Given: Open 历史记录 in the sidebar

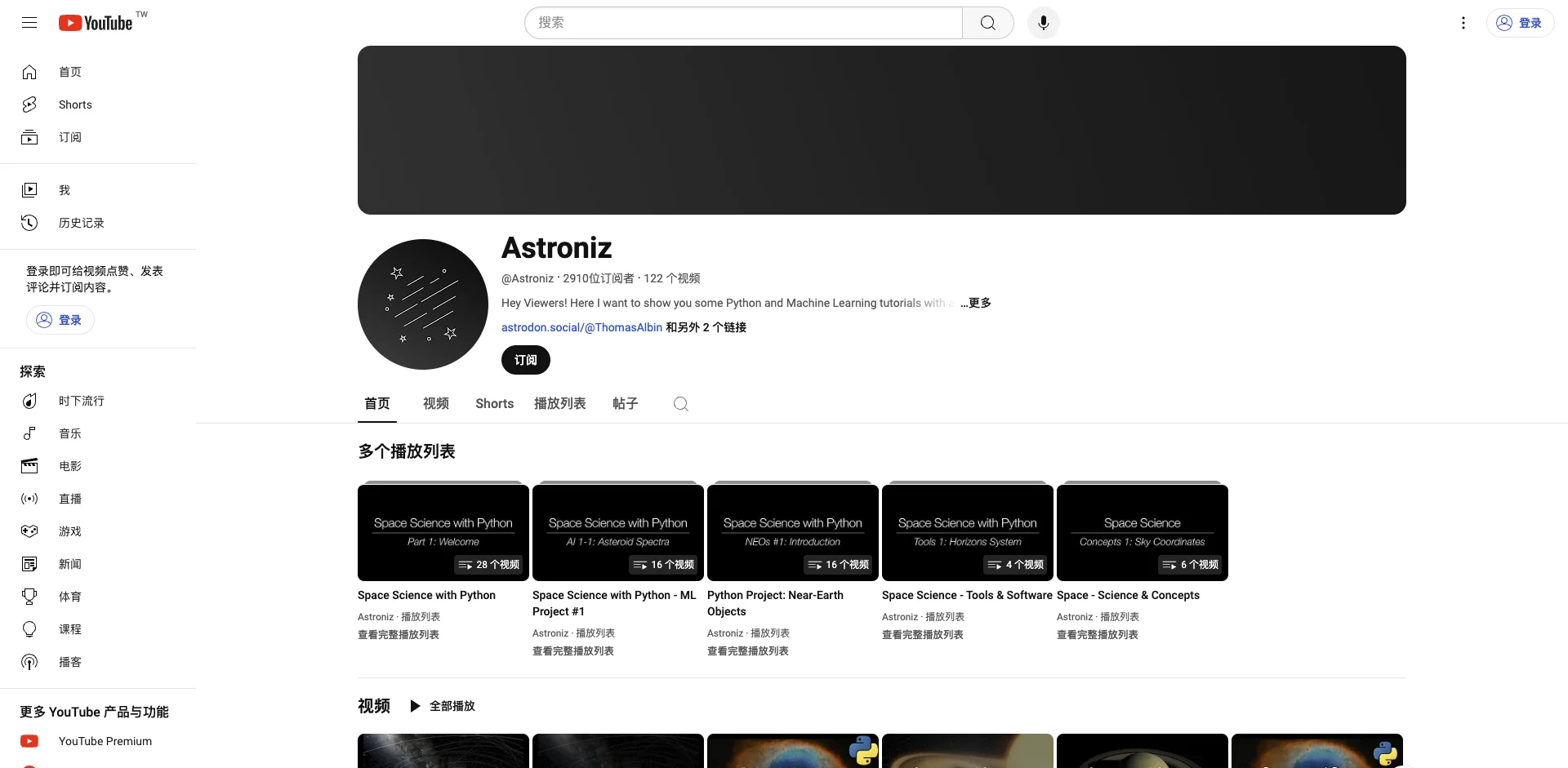Looking at the screenshot, I should 98,223.
